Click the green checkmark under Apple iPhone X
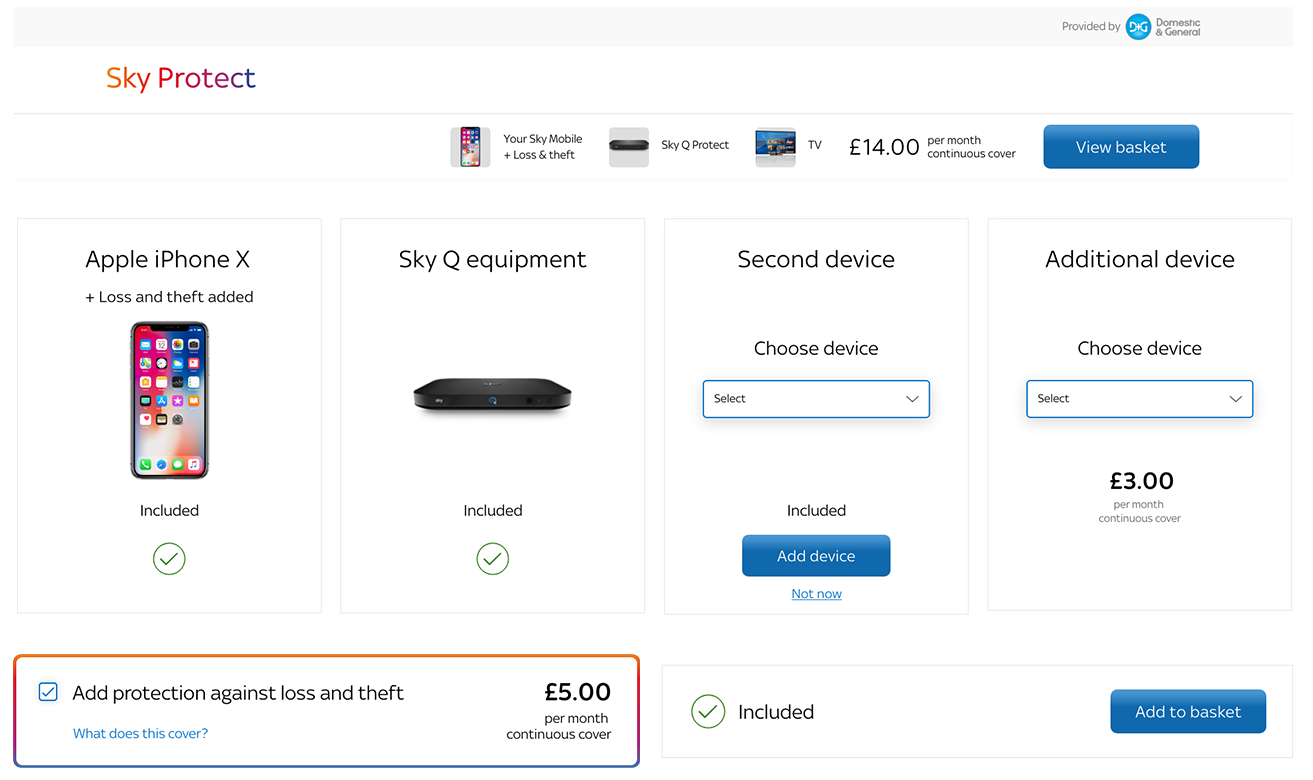 pos(169,558)
